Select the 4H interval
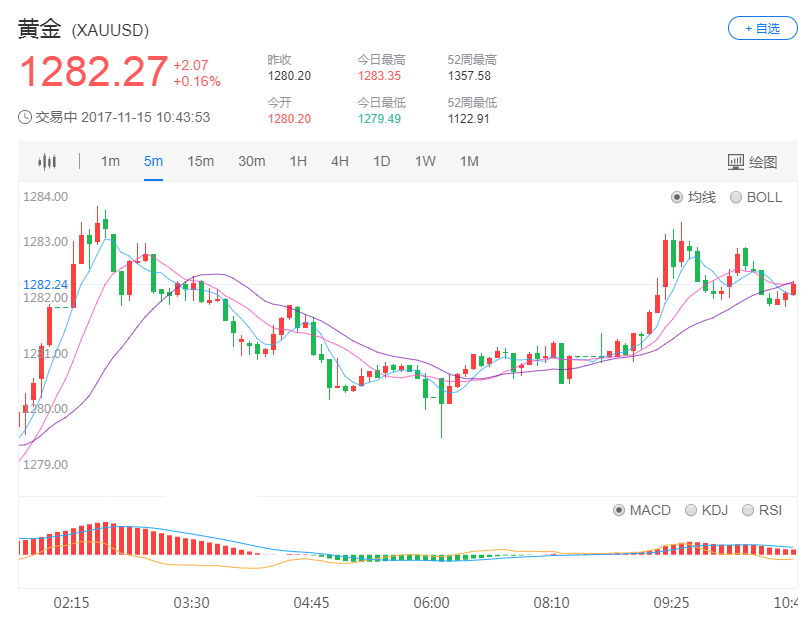The image size is (810, 630). coord(339,160)
